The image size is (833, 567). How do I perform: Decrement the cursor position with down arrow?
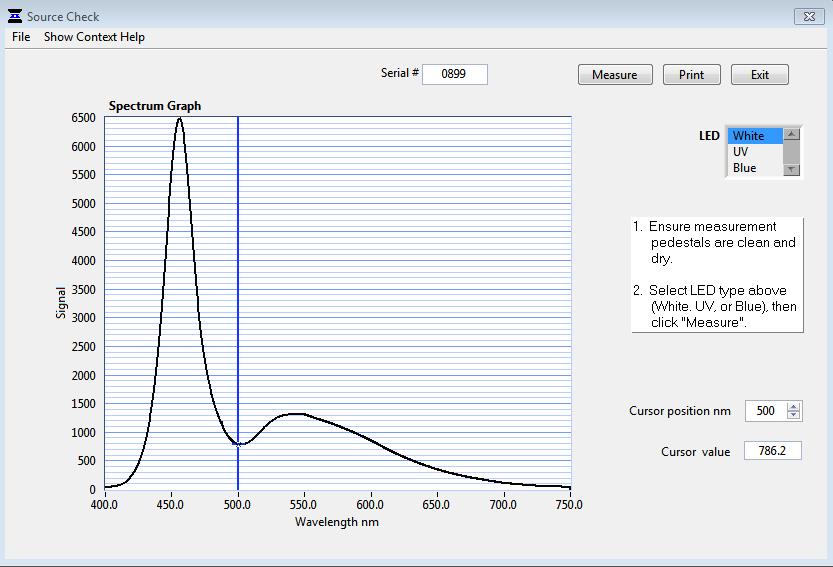(x=794, y=416)
